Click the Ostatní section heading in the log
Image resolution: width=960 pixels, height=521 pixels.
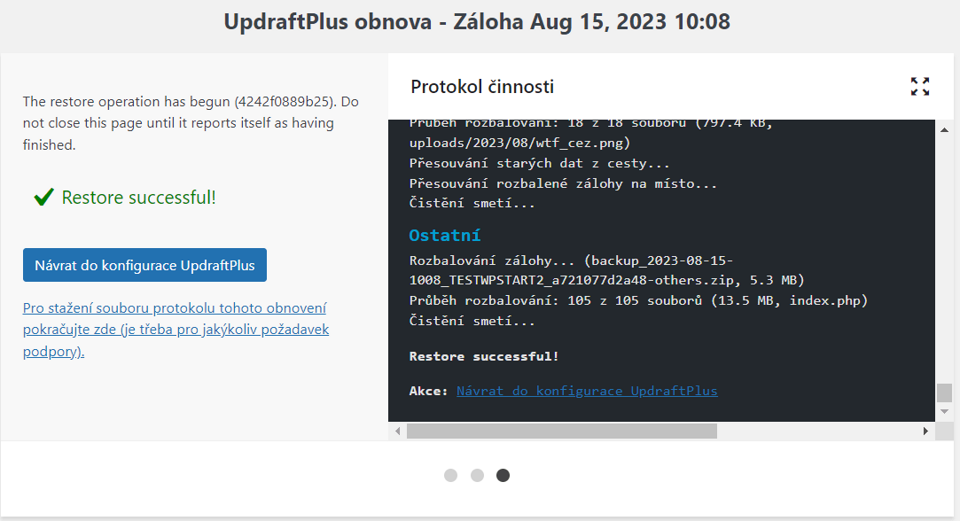(444, 235)
